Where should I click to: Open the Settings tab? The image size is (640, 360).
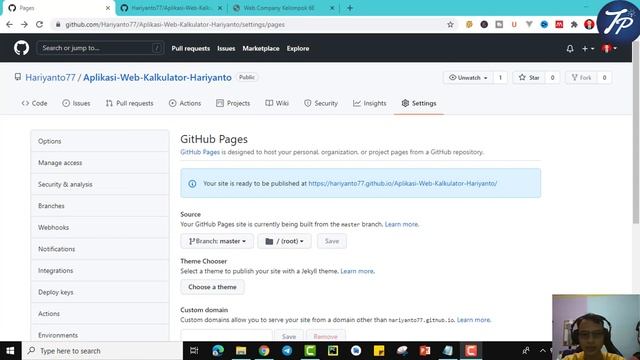[x=419, y=103]
